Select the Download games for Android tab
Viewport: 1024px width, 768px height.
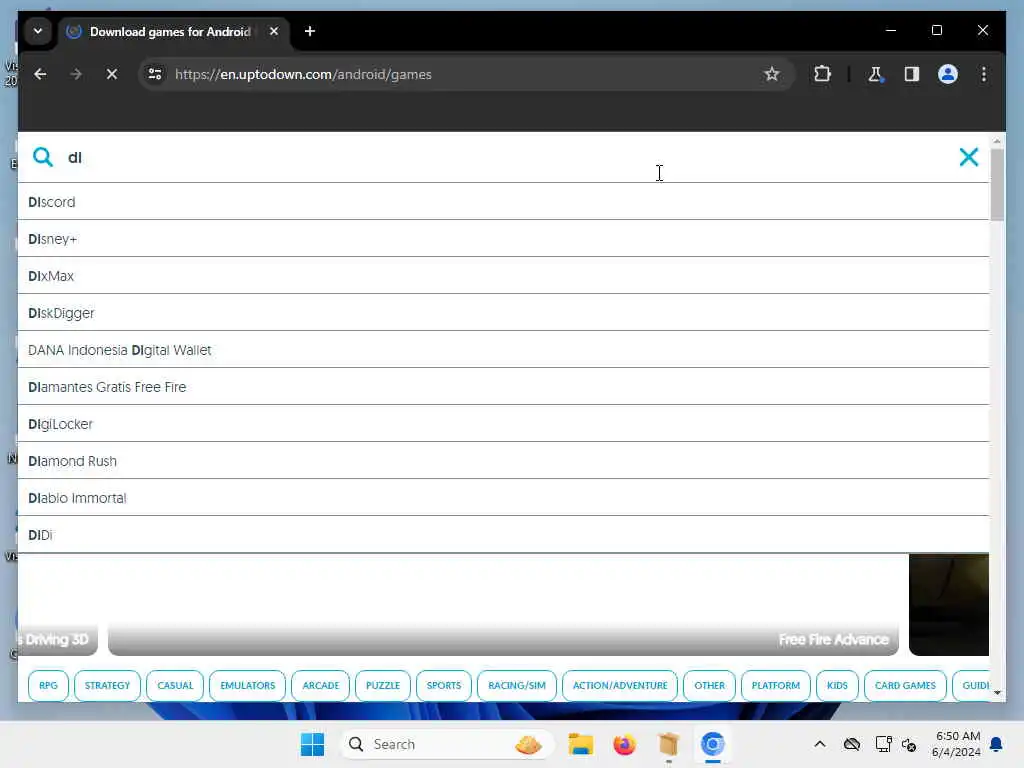(175, 31)
